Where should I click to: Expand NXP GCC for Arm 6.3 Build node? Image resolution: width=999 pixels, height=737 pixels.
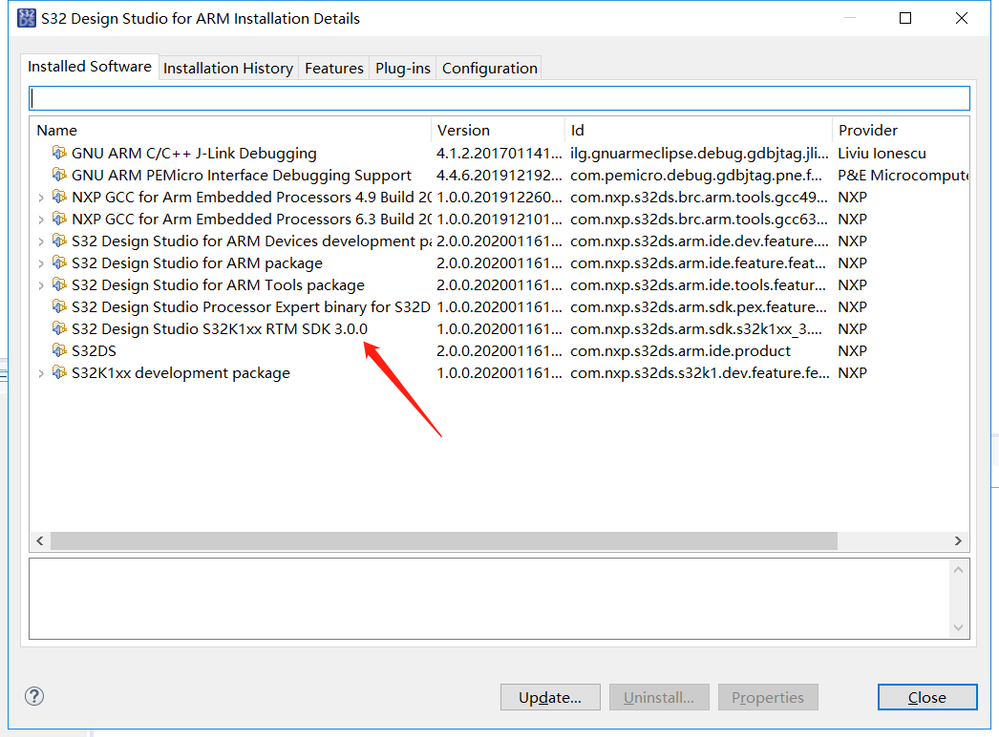pyautogui.click(x=41, y=219)
